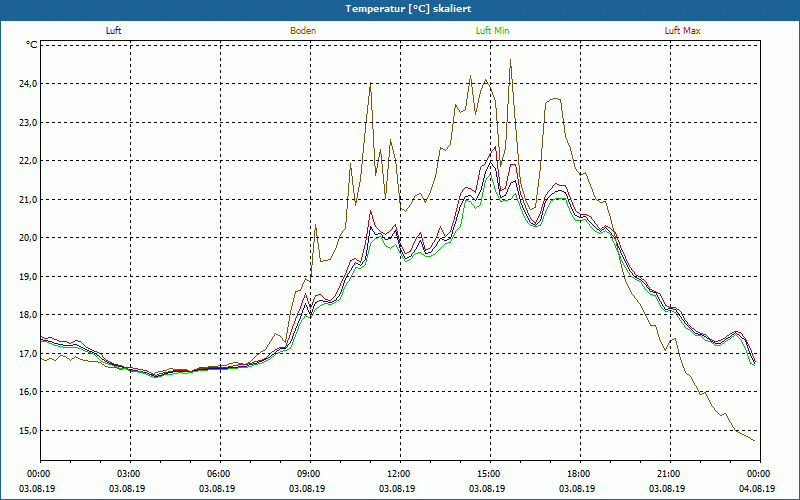Click the 03:00 time axis label

click(128, 474)
